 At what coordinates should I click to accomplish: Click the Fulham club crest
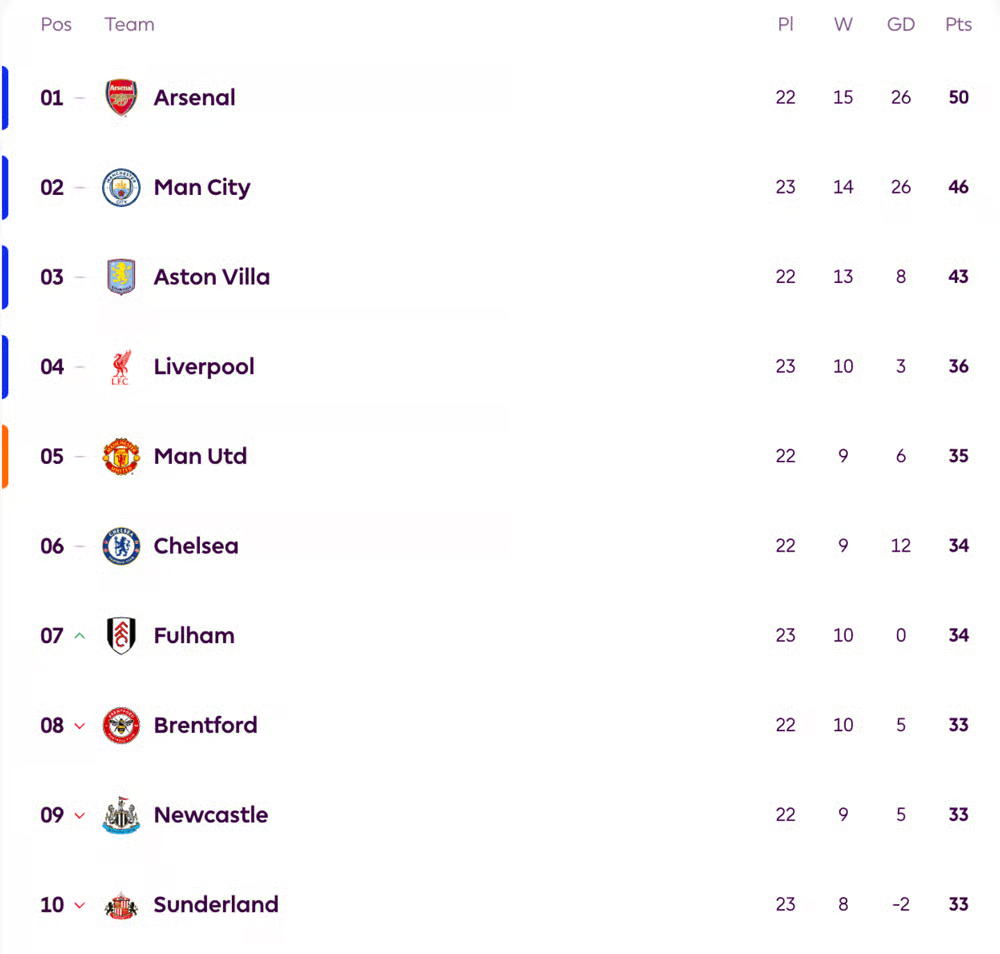[x=120, y=635]
